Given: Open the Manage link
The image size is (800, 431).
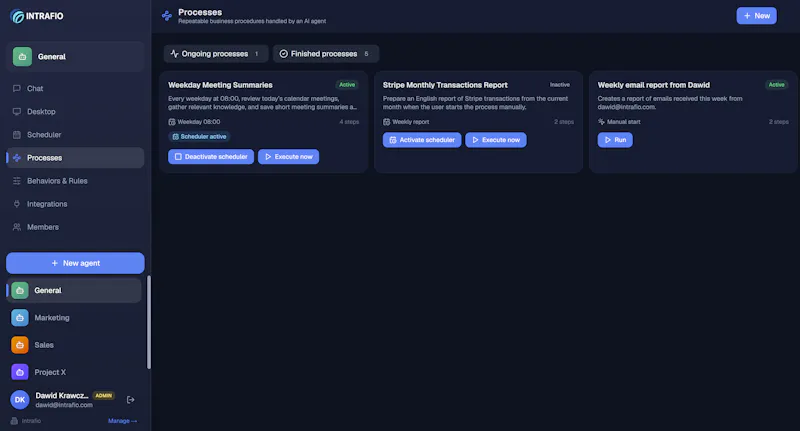Looking at the screenshot, I should 122,421.
